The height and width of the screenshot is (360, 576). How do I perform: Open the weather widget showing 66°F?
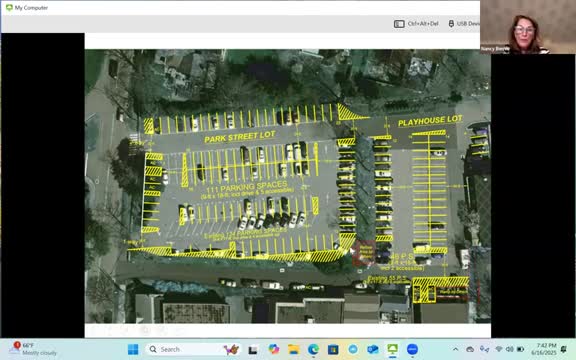point(34,349)
